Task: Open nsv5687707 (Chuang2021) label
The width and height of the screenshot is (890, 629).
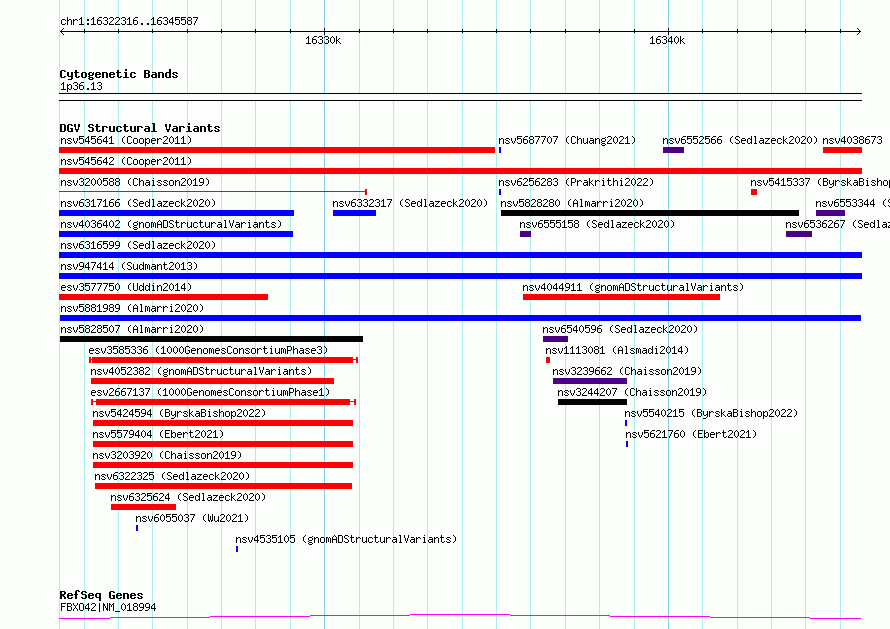Action: point(567,140)
